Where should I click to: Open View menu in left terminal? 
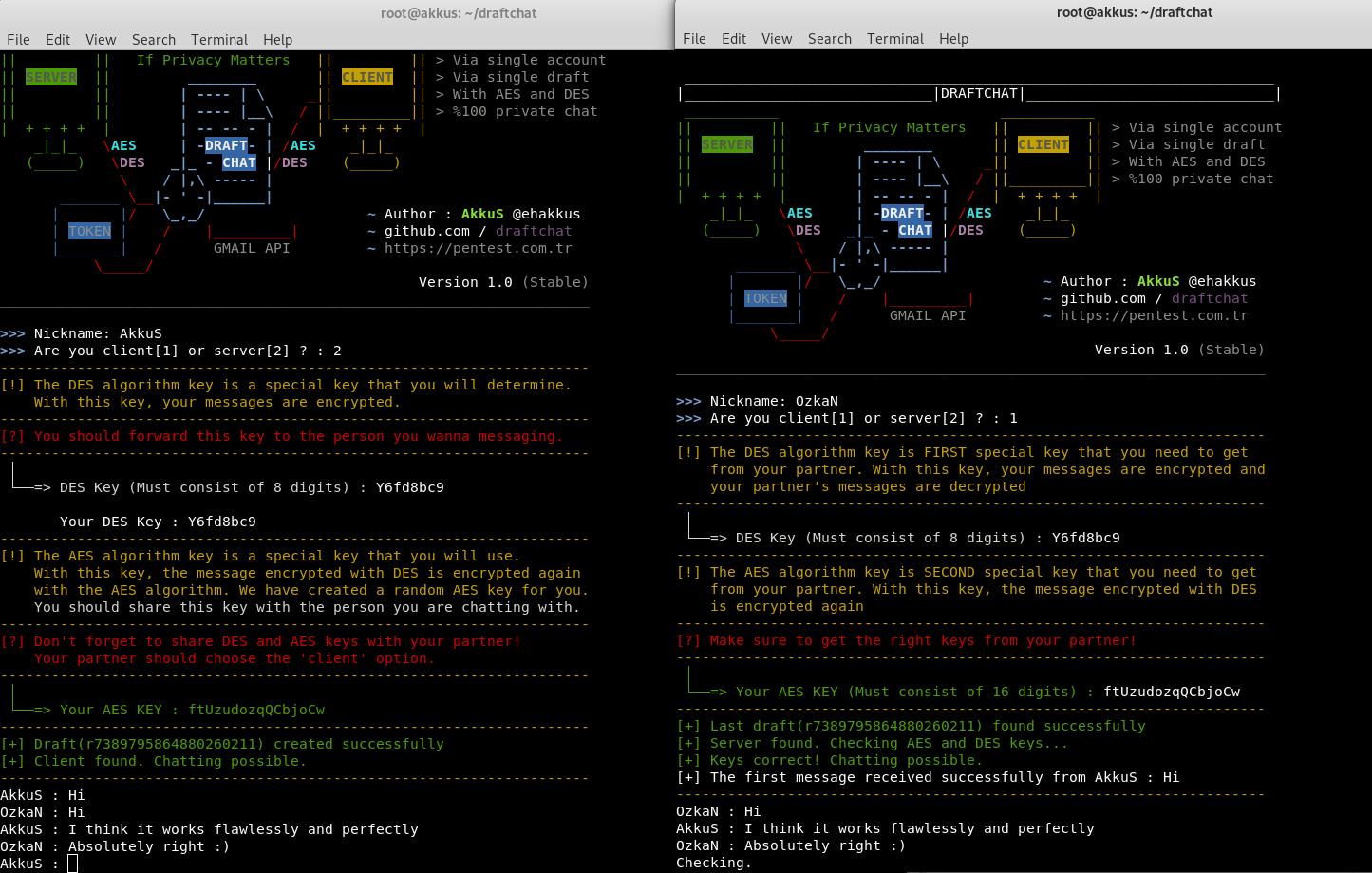(101, 40)
